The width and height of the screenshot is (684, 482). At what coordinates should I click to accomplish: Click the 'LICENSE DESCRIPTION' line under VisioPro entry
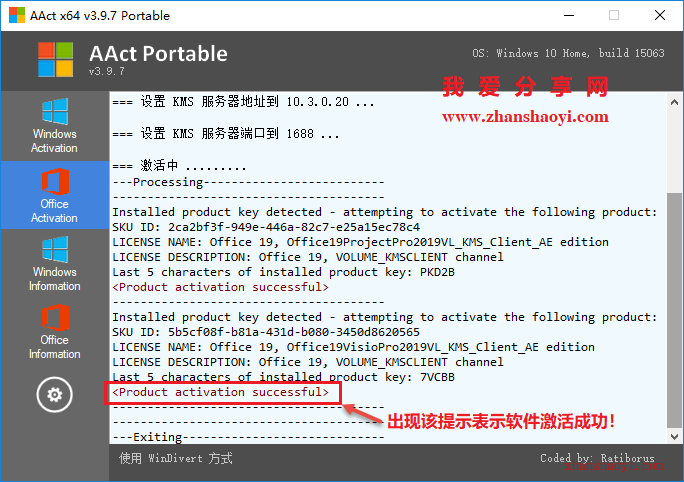[x=308, y=362]
